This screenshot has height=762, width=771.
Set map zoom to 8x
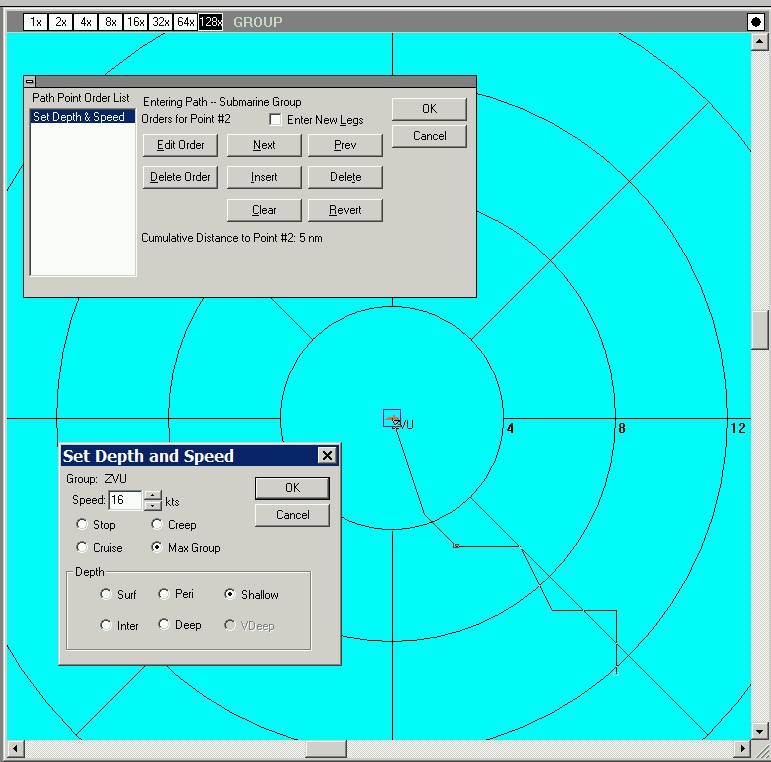111,22
